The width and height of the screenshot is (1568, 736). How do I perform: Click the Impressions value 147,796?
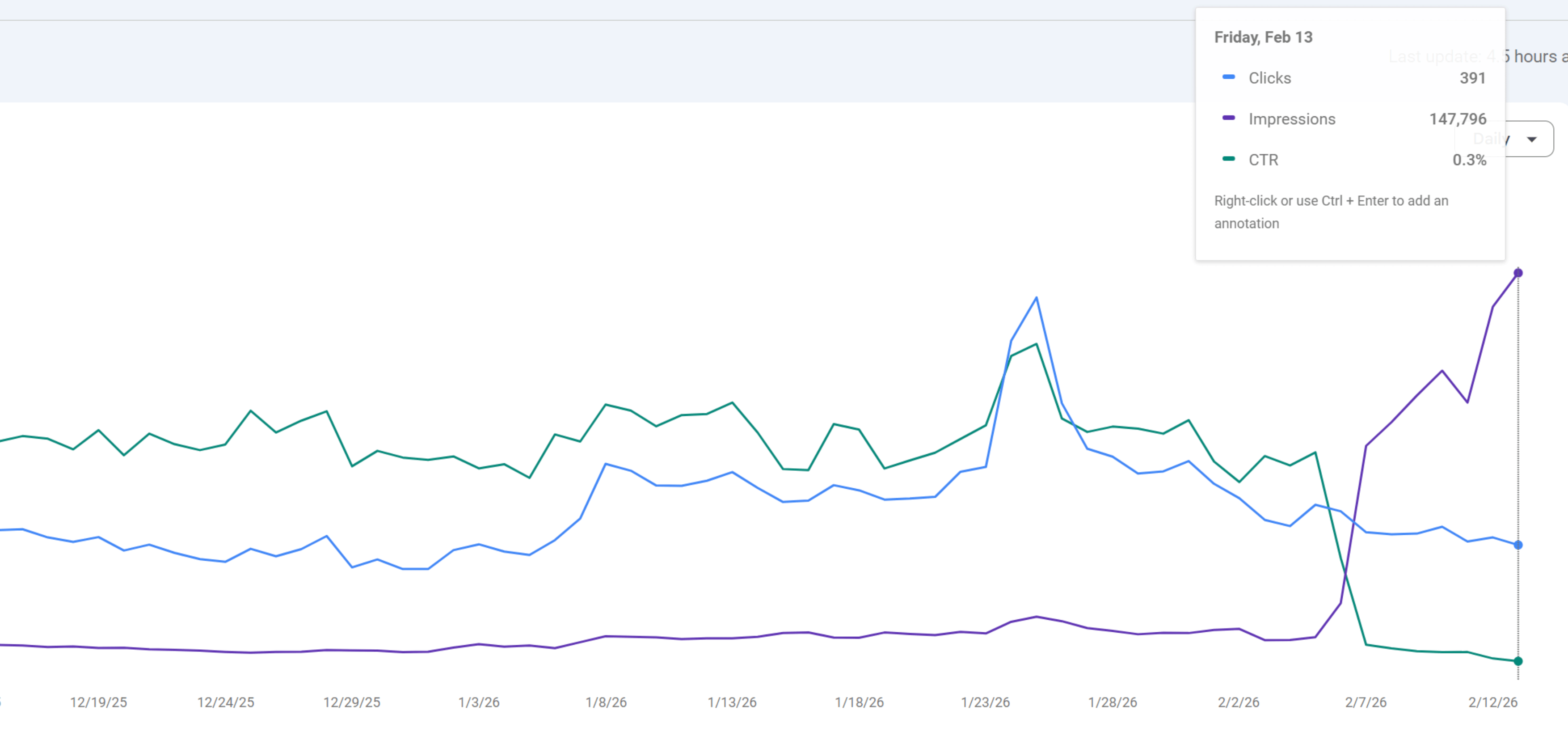[x=1457, y=118]
